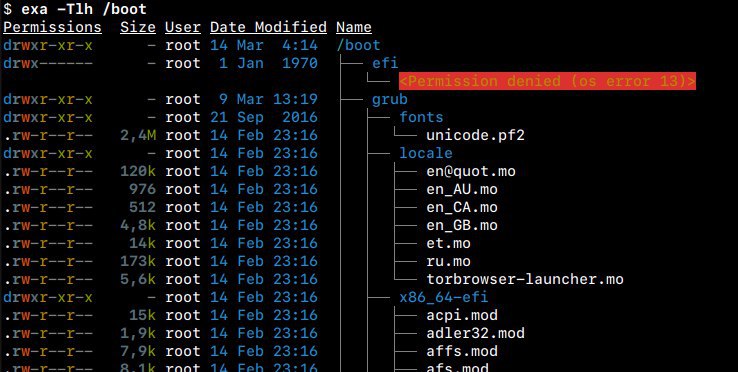Image resolution: width=738 pixels, height=372 pixels.
Task: Click the 976 size value for en_AU.mo
Action: pyautogui.click(x=142, y=189)
